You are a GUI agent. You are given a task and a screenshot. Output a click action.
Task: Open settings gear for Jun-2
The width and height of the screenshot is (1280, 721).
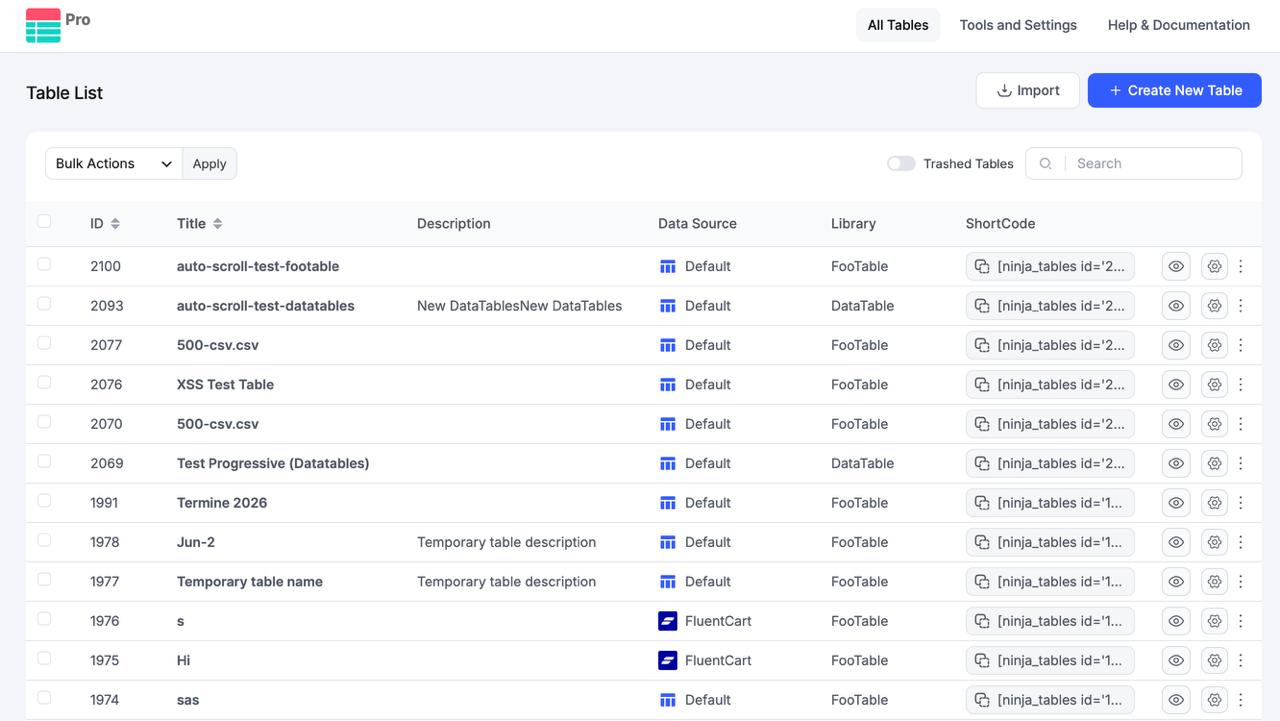point(1214,542)
